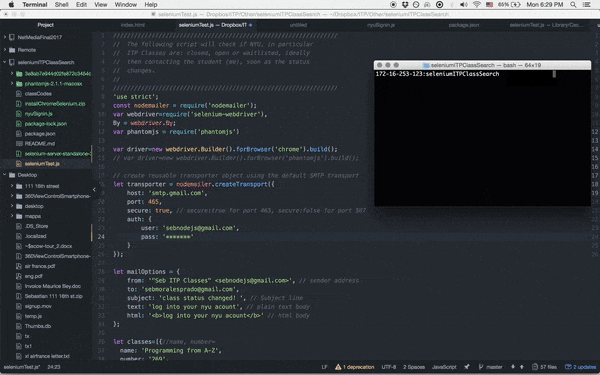Image resolution: width=600 pixels, height=375 pixels.
Task: Switch to the package.json tab
Action: (x=463, y=25)
